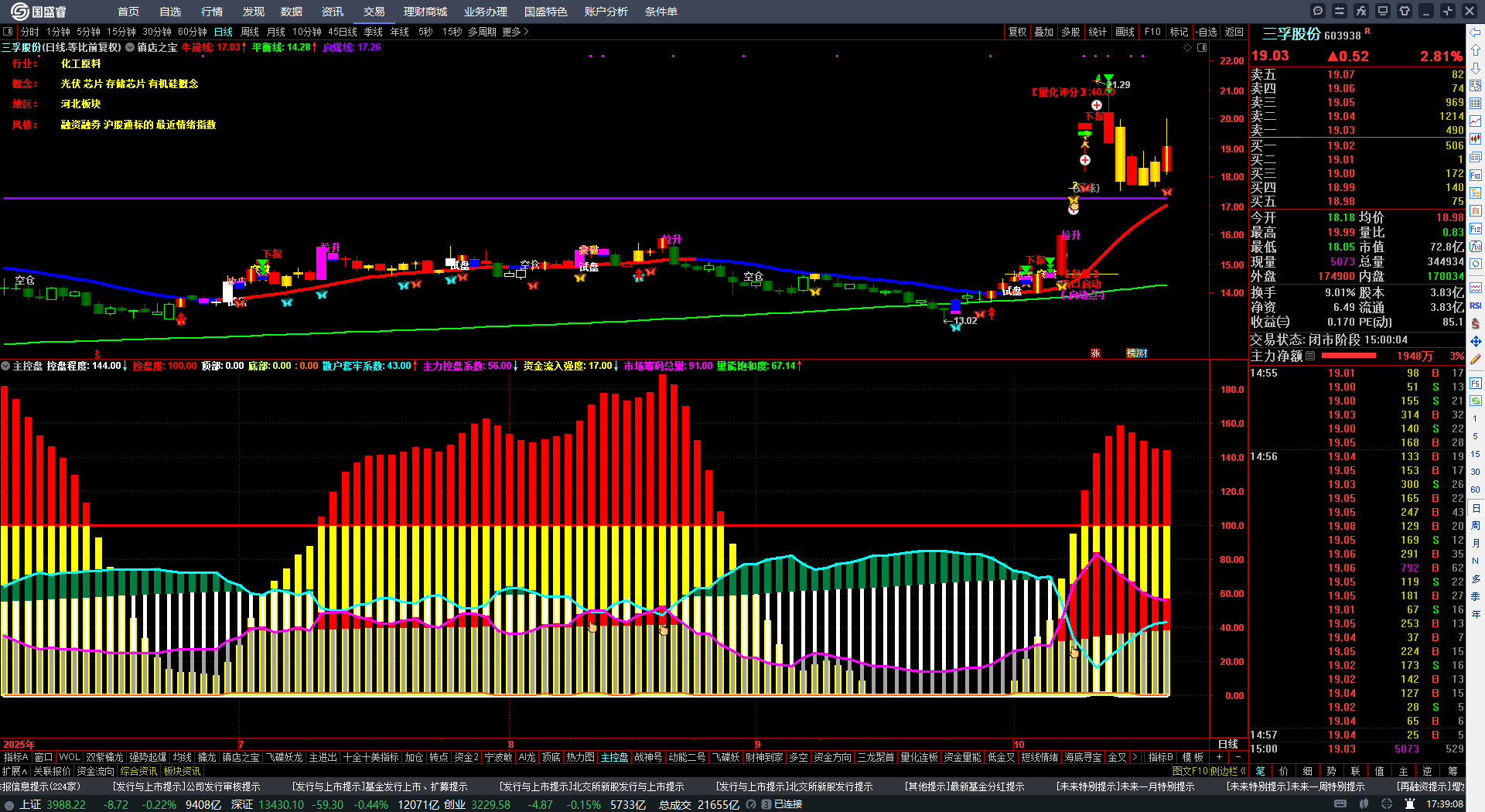The image size is (1485, 812).
Task: Switch to the 周线 period tab
Action: 250,32
